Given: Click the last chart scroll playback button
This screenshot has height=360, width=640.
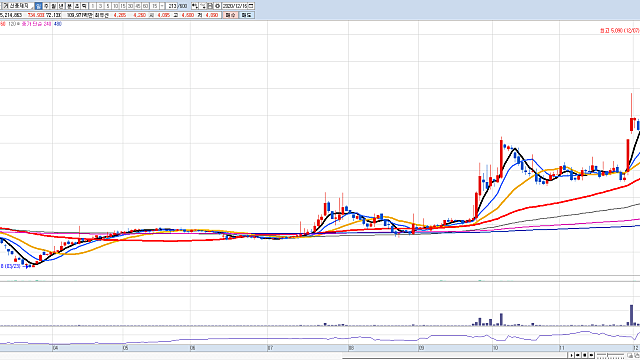Looking at the screenshot, I should (591, 355).
